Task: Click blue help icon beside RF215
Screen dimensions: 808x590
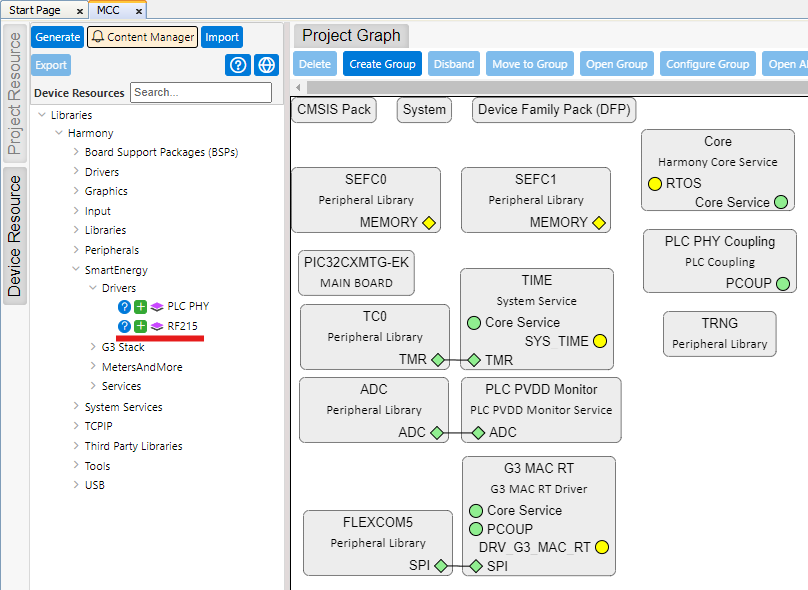Action: (x=124, y=327)
